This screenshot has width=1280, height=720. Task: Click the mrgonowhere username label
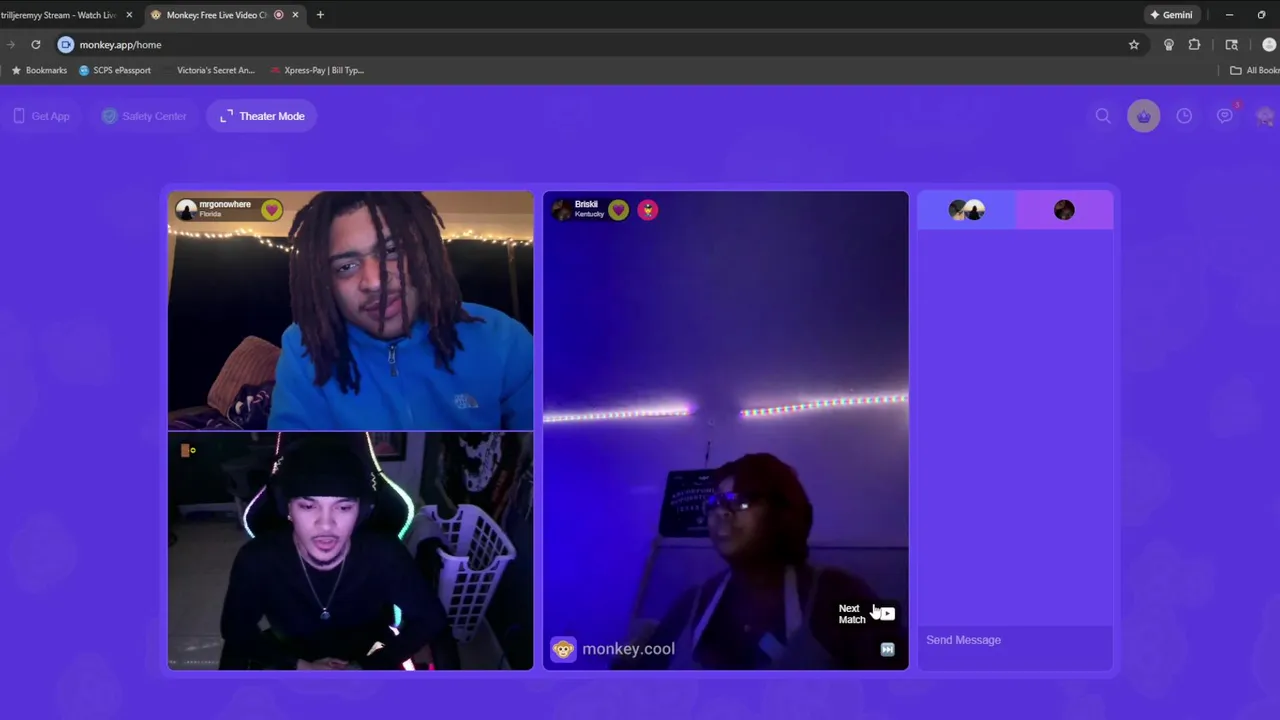(x=225, y=205)
